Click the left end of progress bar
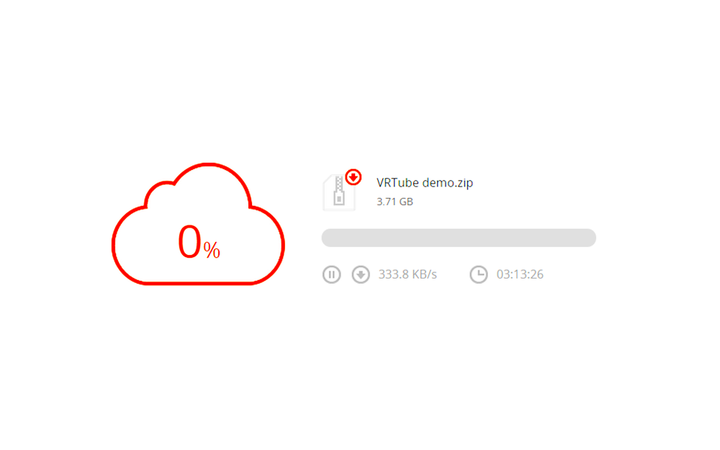Screen dimensions: 720x450 click(327, 238)
